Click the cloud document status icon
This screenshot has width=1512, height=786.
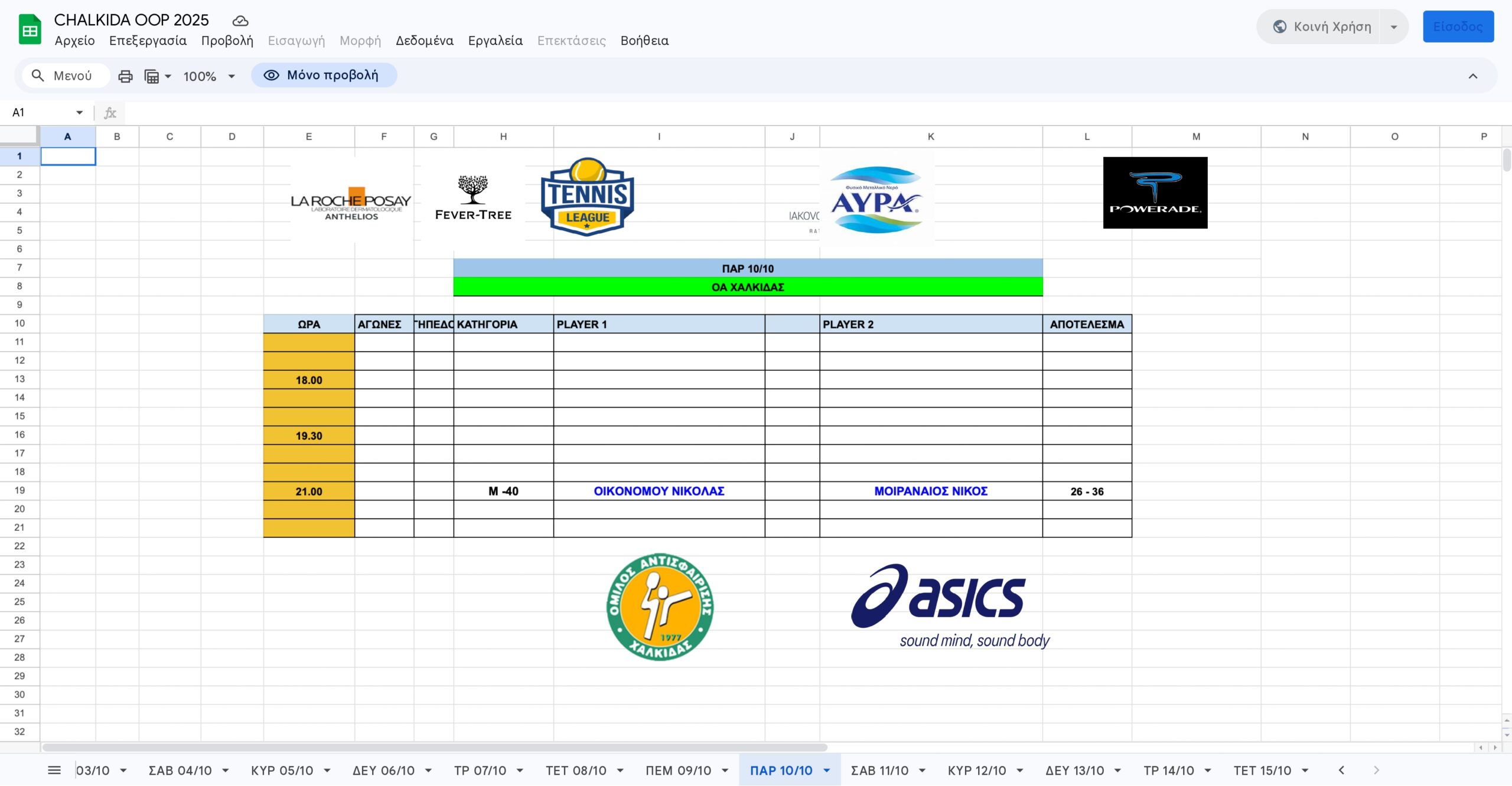240,21
